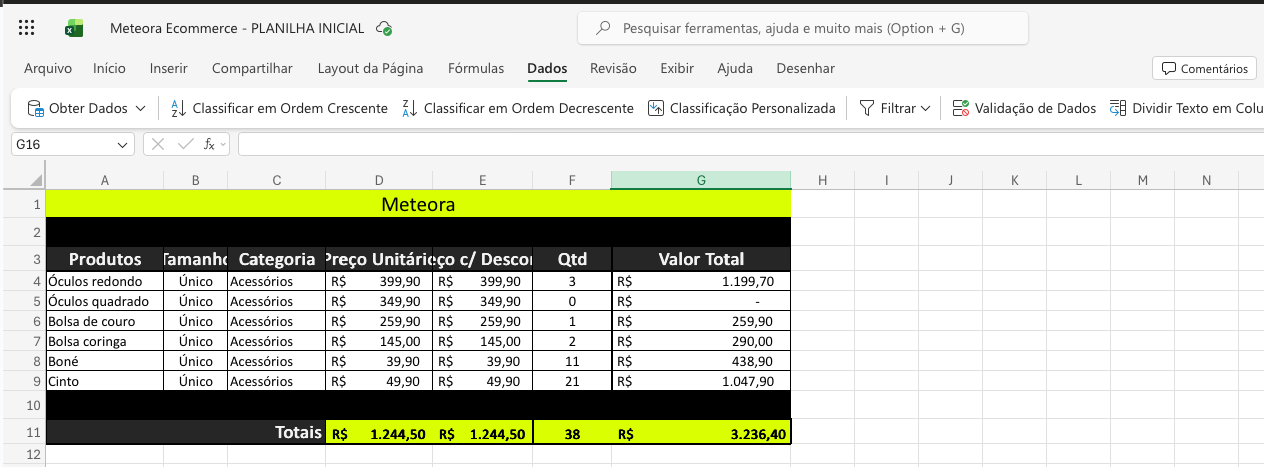Click quantity 21 in the Cinto row
Screen dimensions: 1264x467
pyautogui.click(x=572, y=381)
